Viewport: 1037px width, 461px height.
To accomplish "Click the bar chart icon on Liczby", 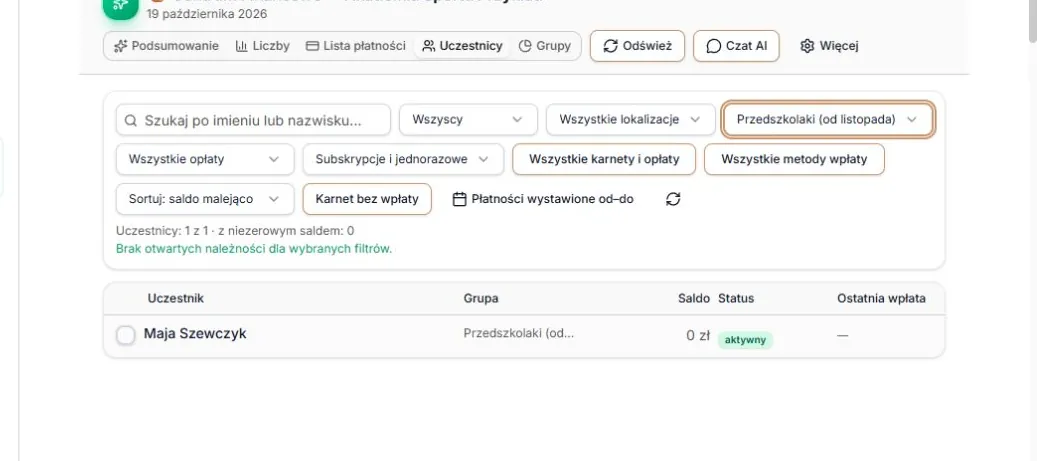I will [x=241, y=46].
